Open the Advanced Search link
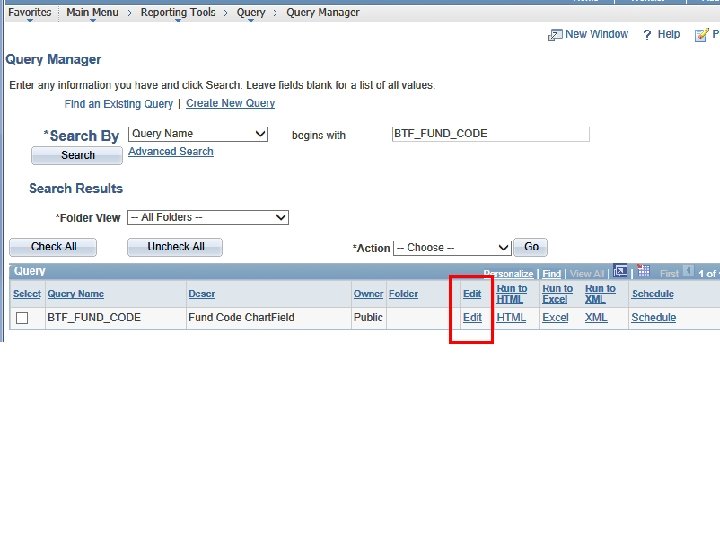Screen dimensions: 720x540 (171, 152)
